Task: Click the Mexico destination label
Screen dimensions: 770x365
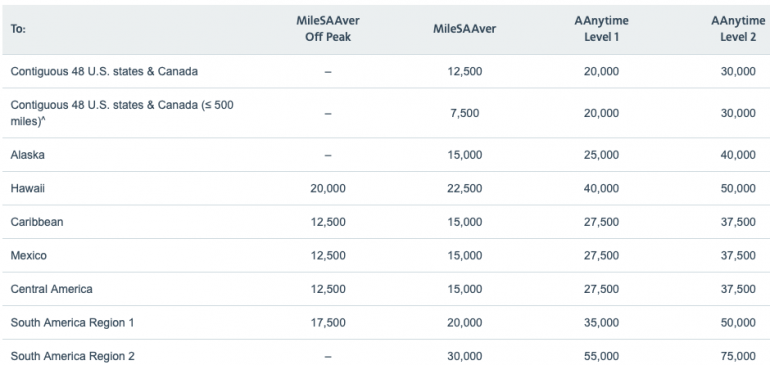Action: [28, 255]
